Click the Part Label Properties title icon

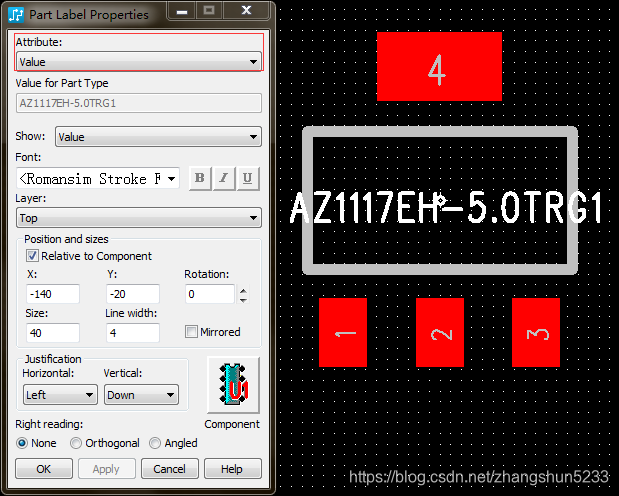[16, 15]
